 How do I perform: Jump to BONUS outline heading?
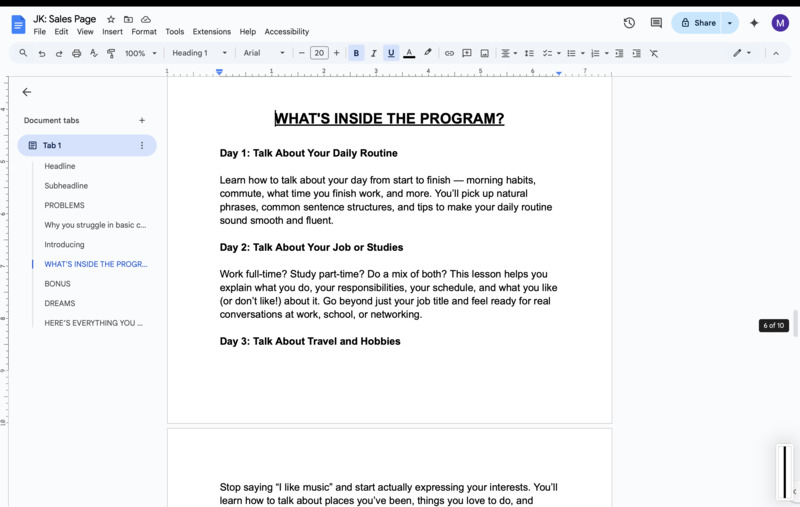click(57, 284)
